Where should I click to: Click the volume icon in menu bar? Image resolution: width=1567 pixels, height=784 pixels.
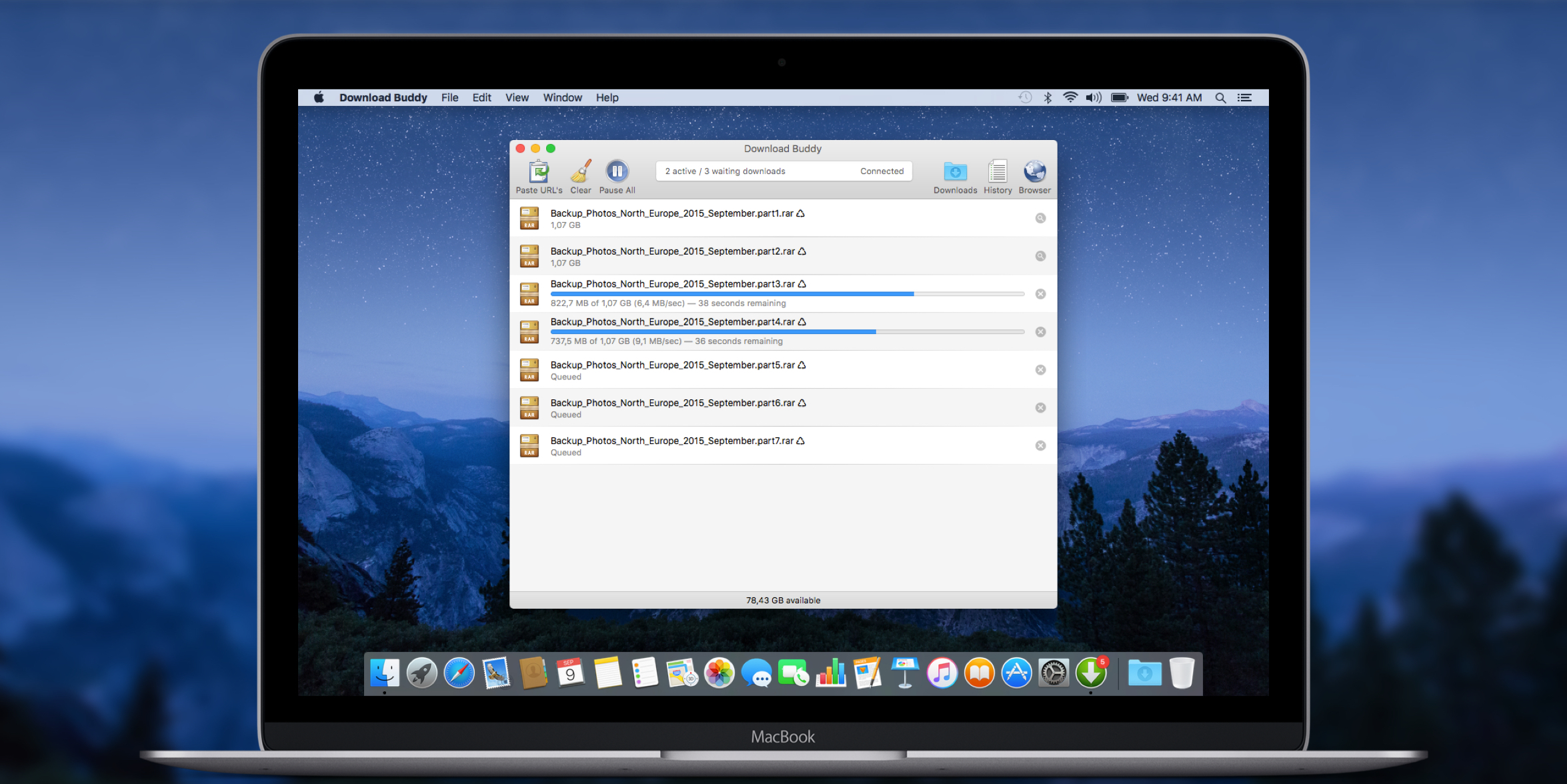pyautogui.click(x=1094, y=97)
